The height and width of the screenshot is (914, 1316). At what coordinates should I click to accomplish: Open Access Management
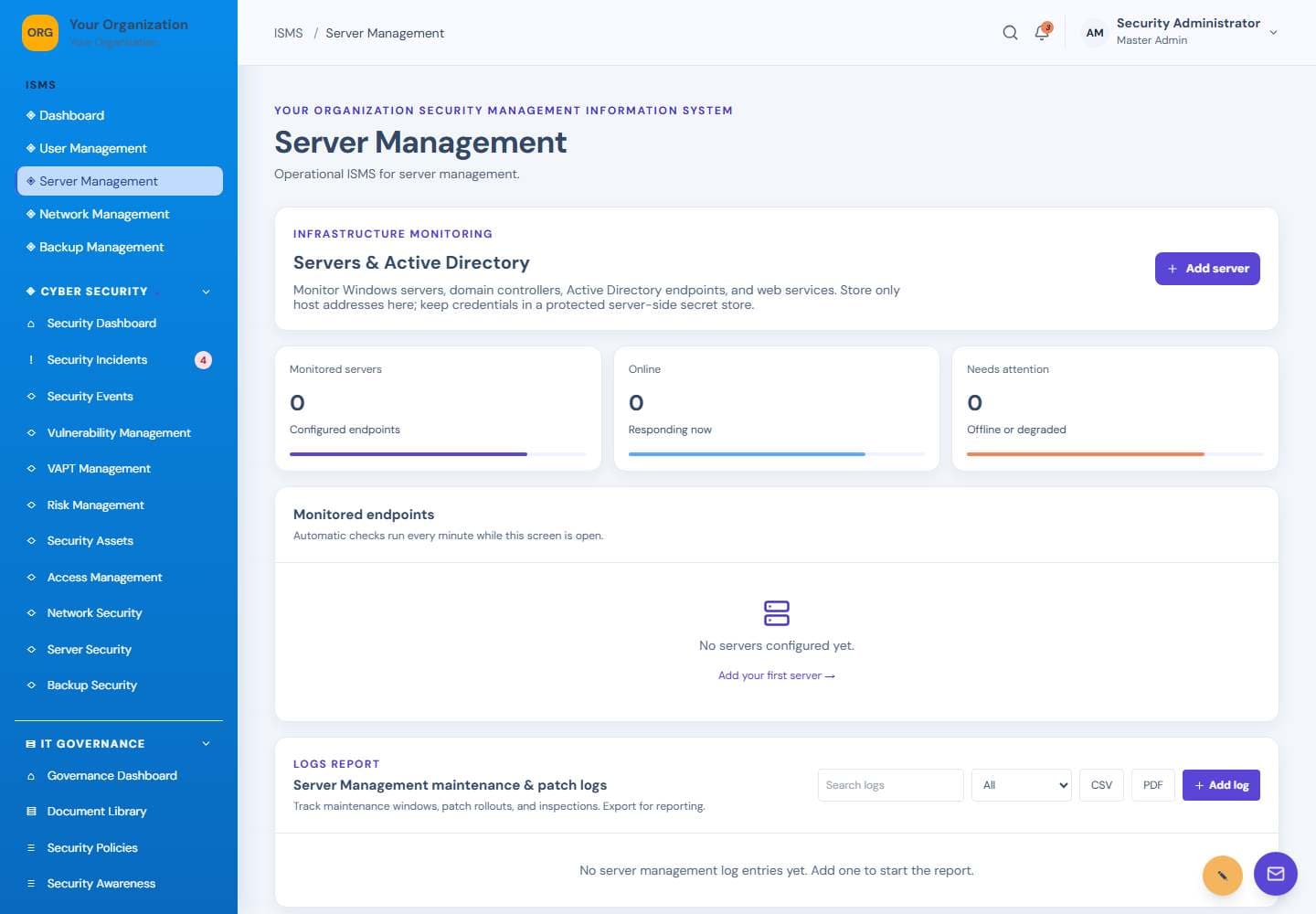pos(120,578)
